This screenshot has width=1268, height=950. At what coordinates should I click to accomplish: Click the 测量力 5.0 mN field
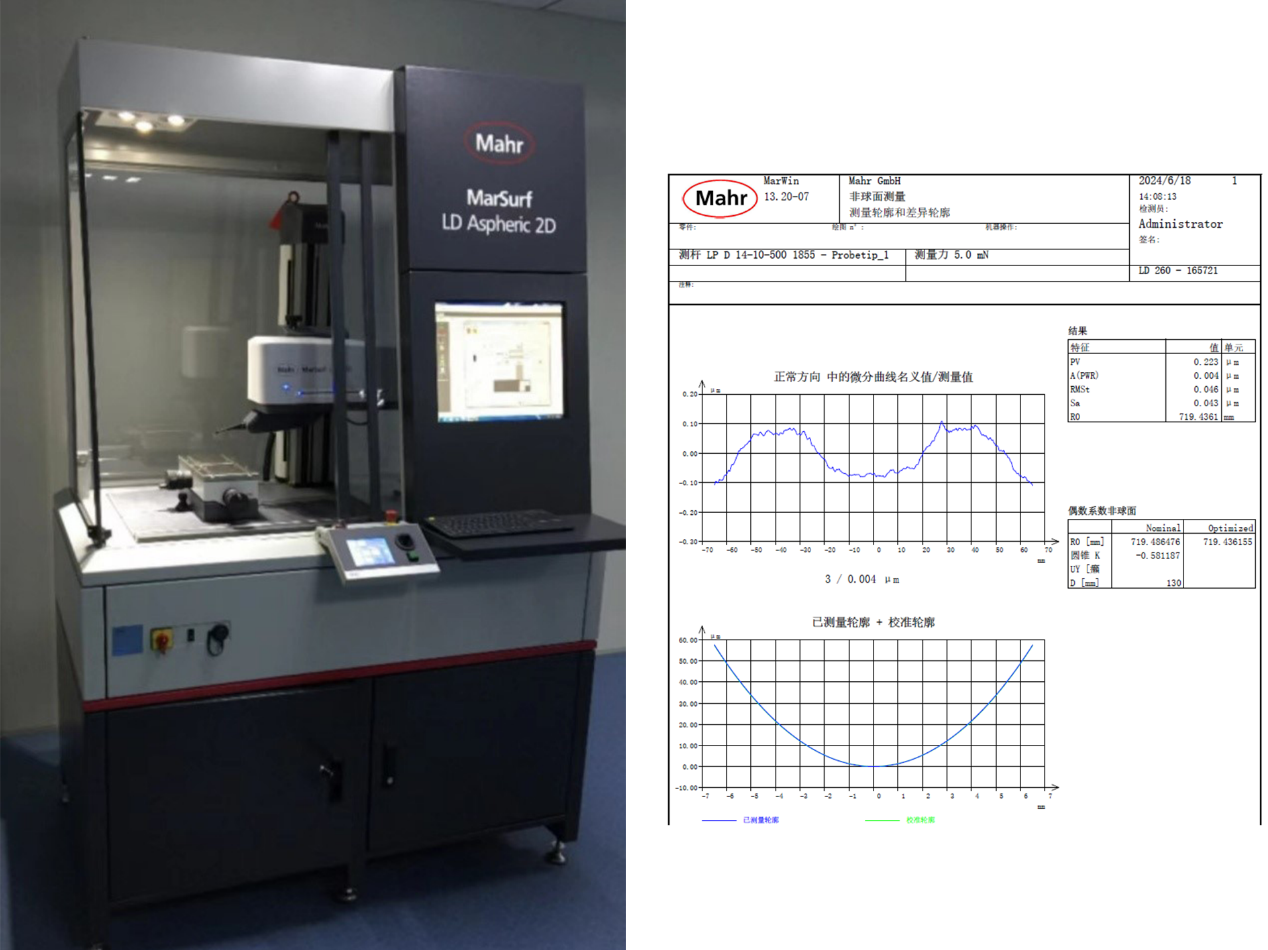(x=1018, y=256)
